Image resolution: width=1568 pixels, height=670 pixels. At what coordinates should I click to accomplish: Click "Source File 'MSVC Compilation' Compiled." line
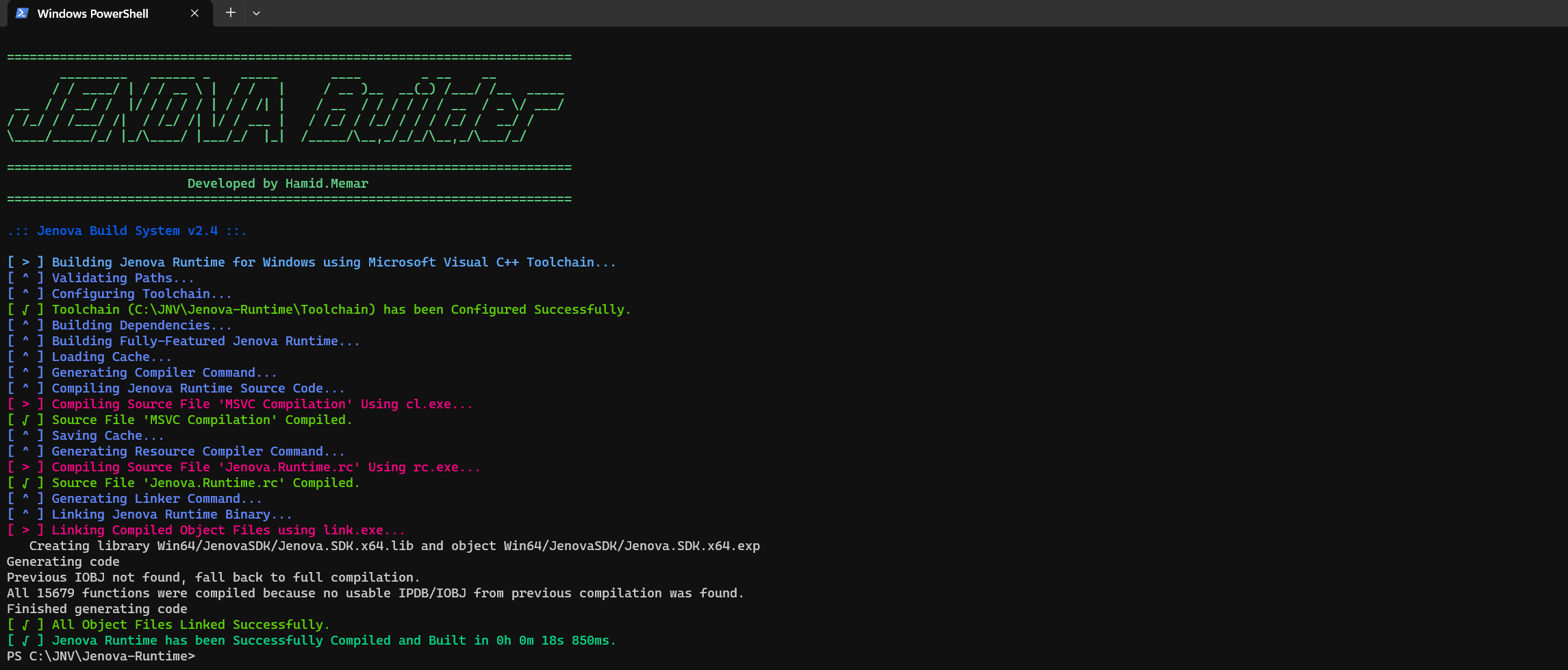coord(180,420)
